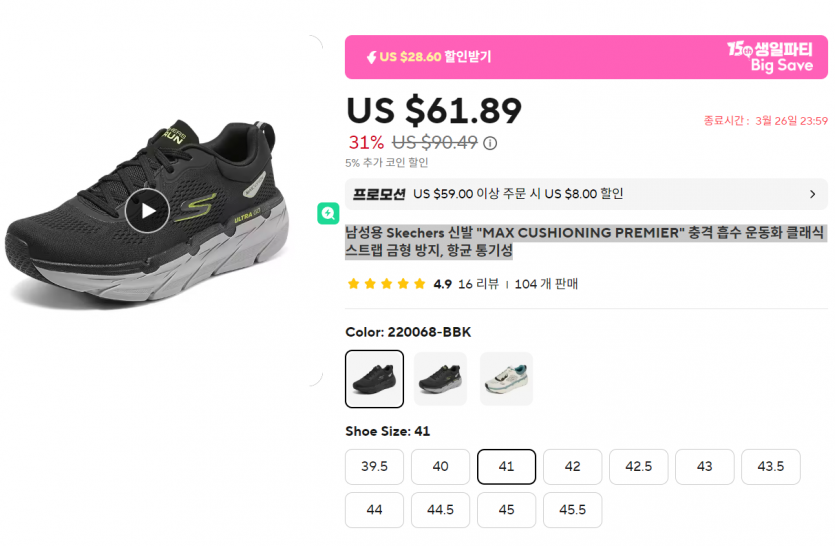
Task: Pick shoe size 44
Action: (x=374, y=510)
